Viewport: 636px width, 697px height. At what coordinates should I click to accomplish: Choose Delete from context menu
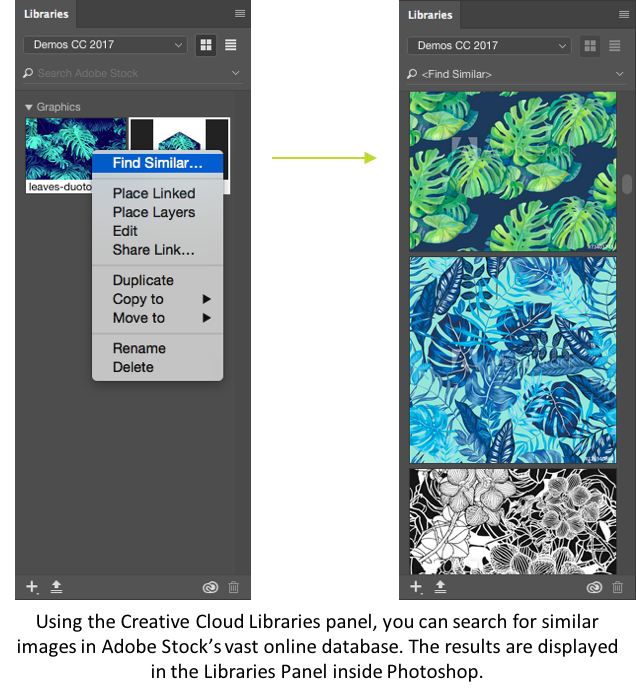pos(157,367)
